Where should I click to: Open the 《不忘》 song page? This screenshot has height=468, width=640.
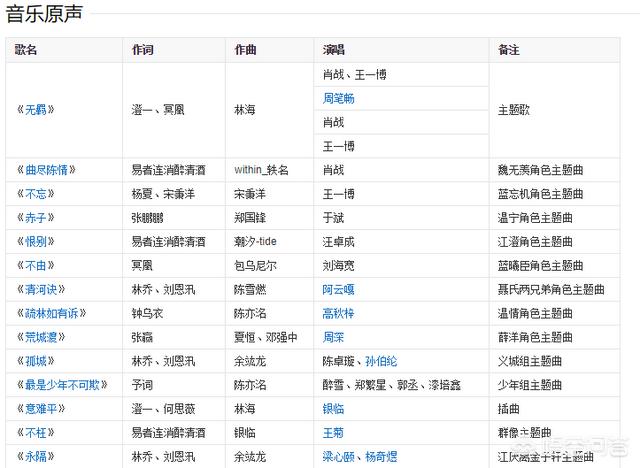tap(34, 194)
